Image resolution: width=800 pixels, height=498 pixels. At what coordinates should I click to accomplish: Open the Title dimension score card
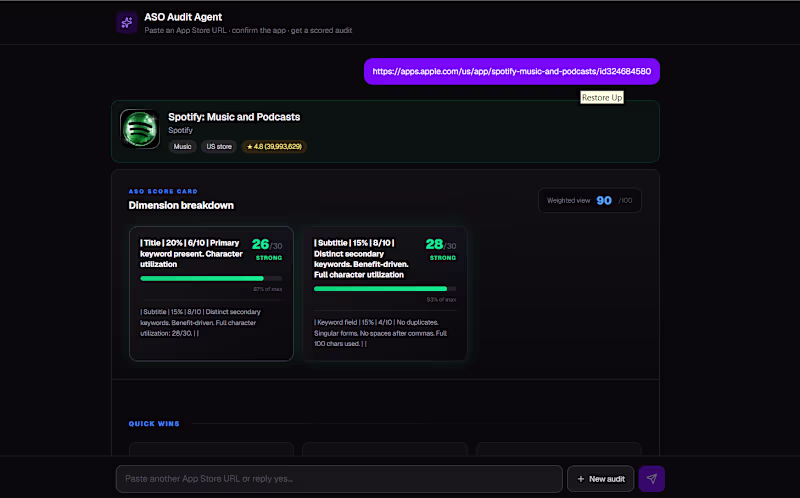pyautogui.click(x=211, y=294)
